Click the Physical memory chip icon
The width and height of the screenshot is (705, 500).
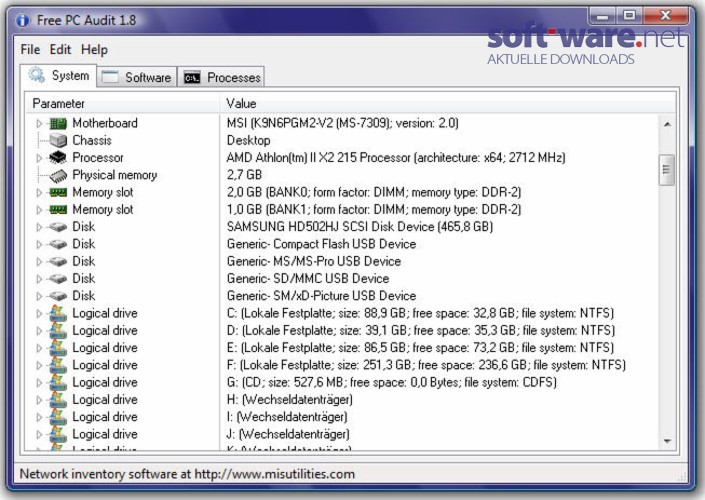58,175
